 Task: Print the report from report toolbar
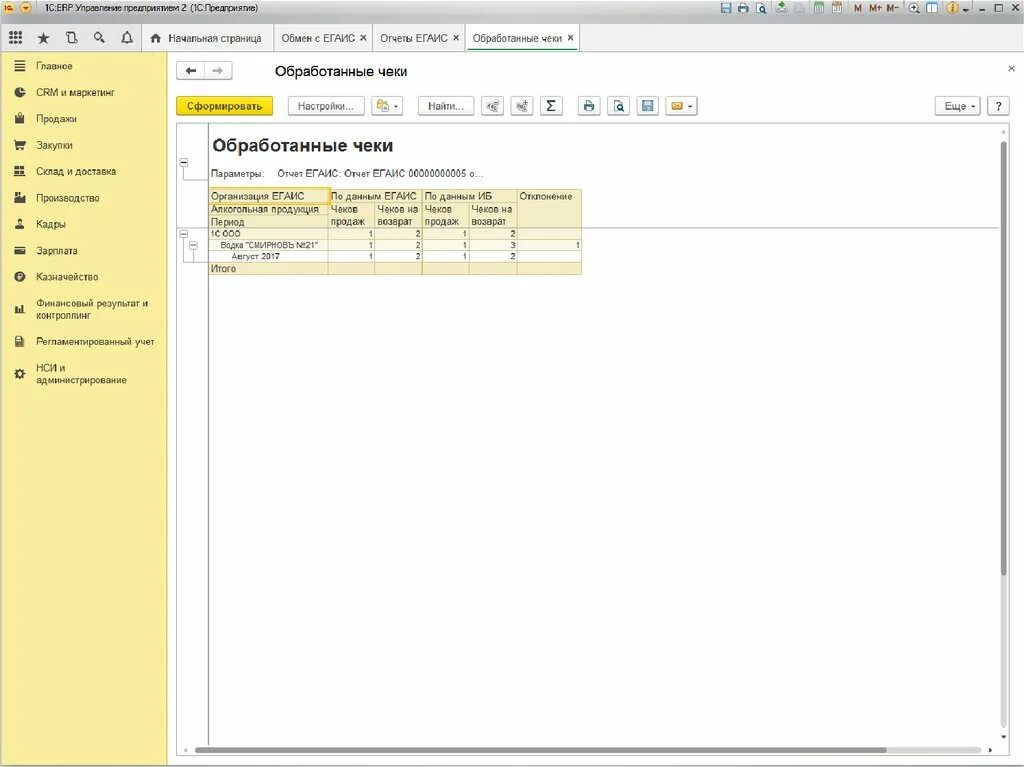(589, 106)
